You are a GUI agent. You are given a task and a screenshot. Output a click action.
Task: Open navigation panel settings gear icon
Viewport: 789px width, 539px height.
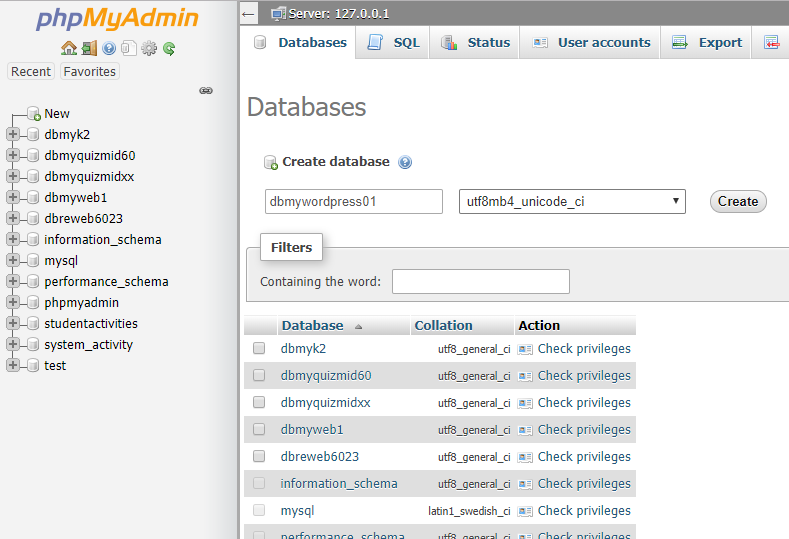(149, 48)
